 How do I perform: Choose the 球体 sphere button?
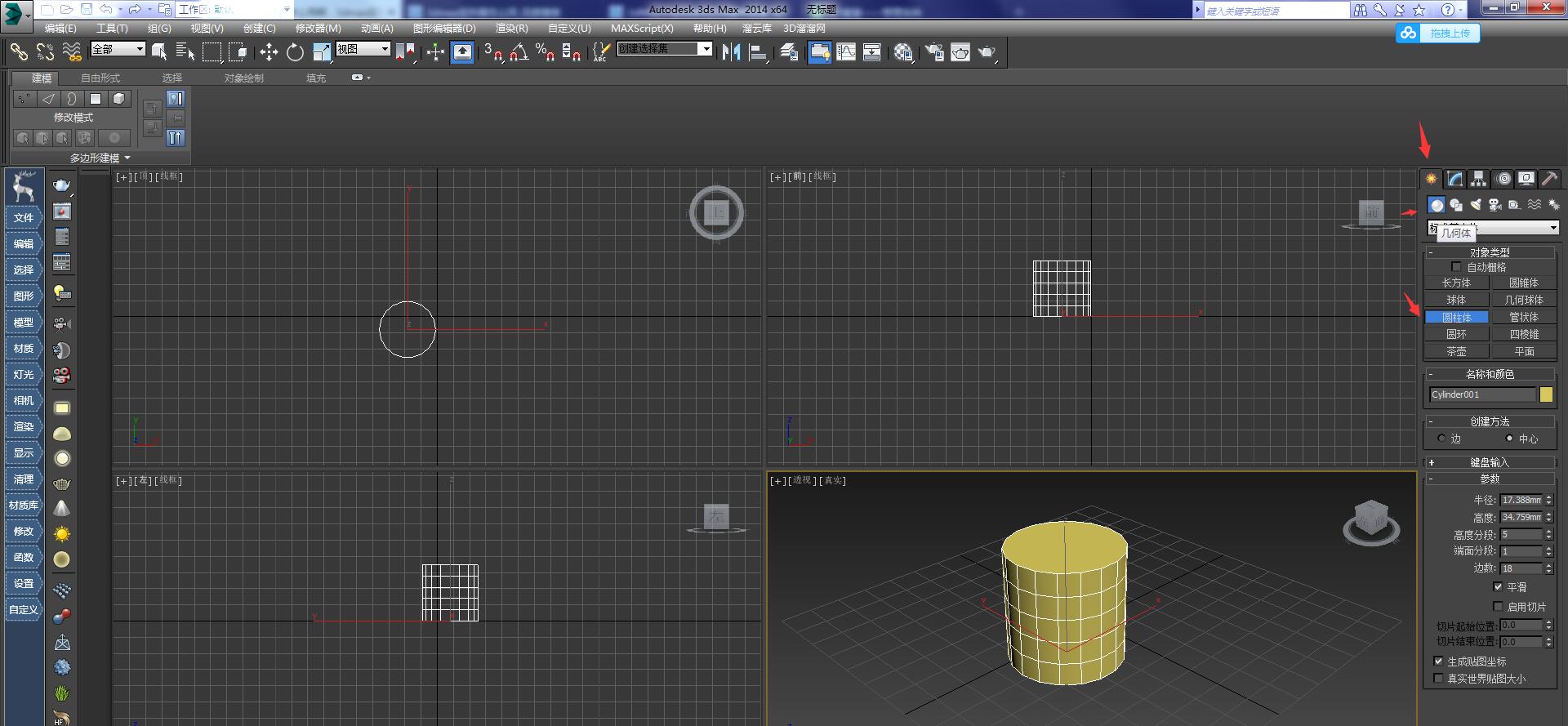[x=1456, y=300]
